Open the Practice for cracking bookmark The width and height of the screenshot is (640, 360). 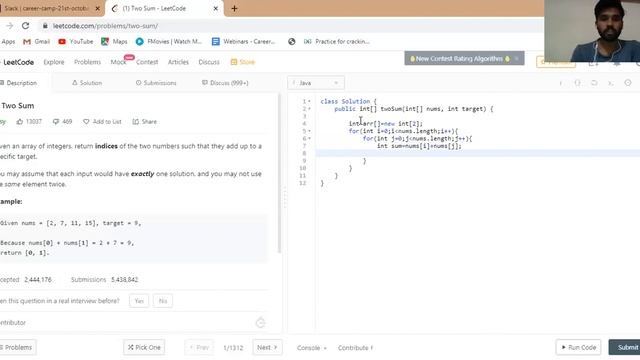[x=337, y=42]
